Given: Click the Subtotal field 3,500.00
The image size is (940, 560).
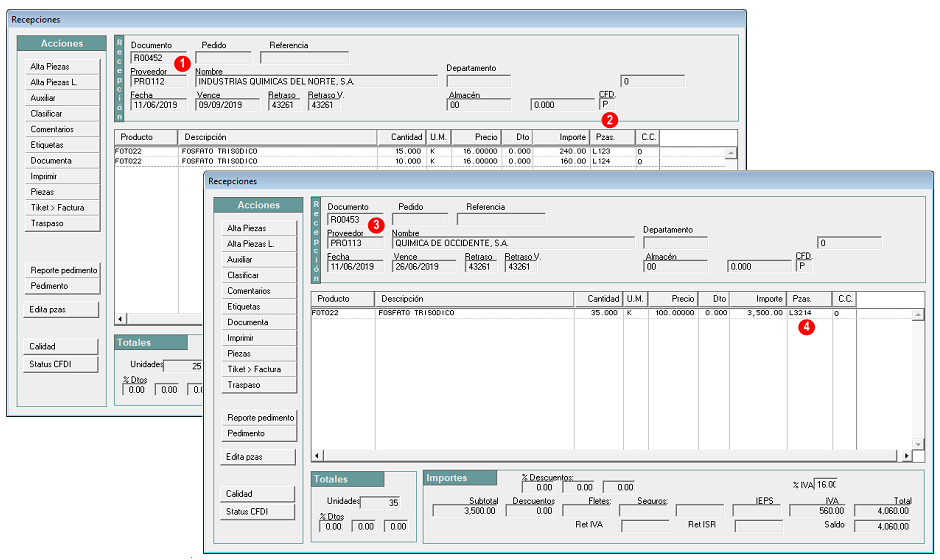Looking at the screenshot, I should coord(465,511).
